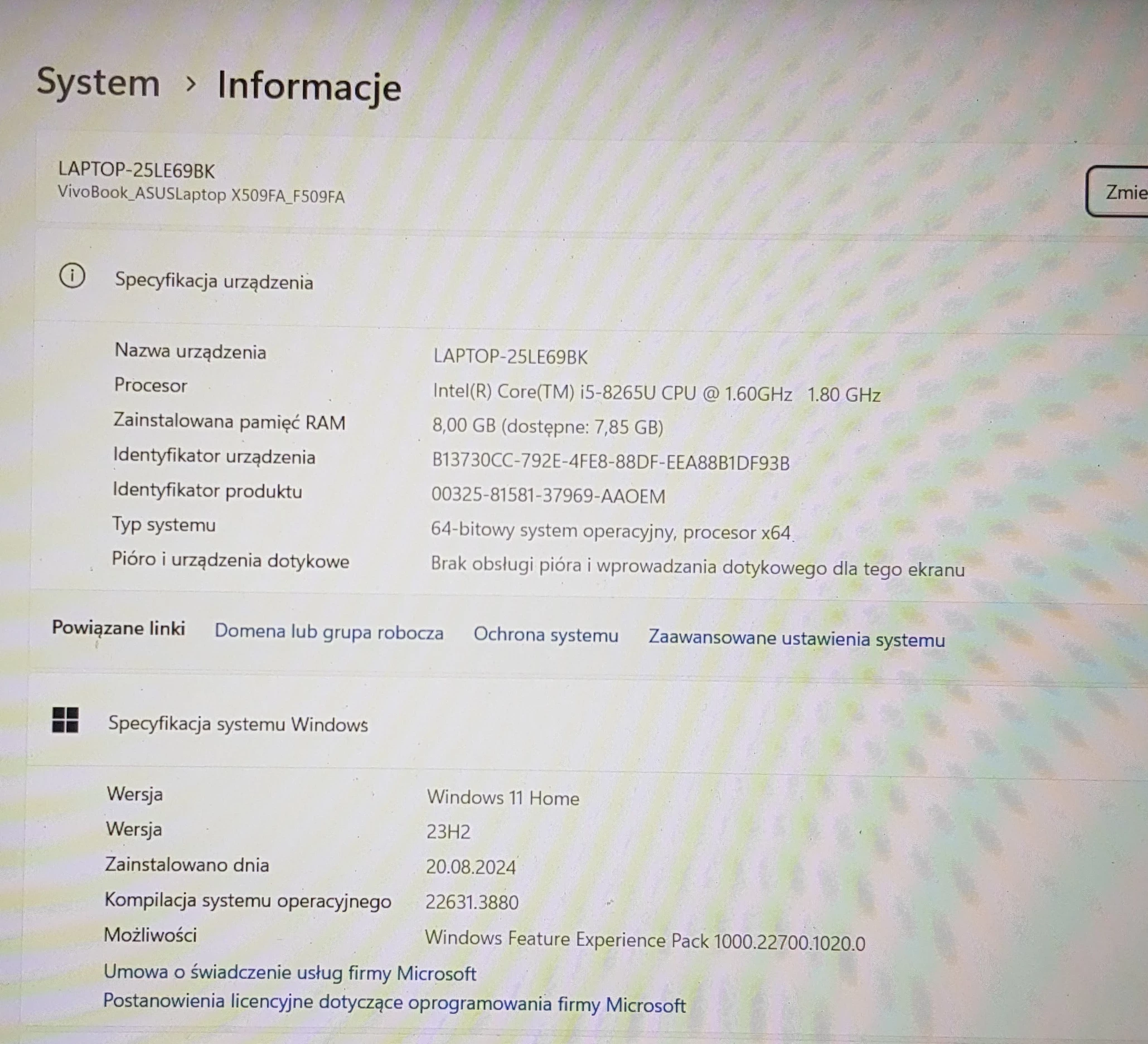Image resolution: width=1148 pixels, height=1044 pixels.
Task: Click the Możliwości label
Action: point(151,935)
